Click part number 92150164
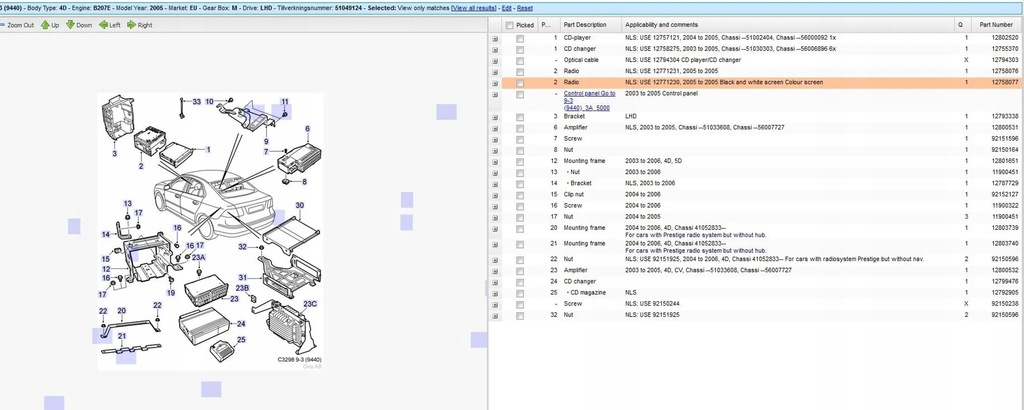This screenshot has width=1024, height=410. click(x=1004, y=150)
